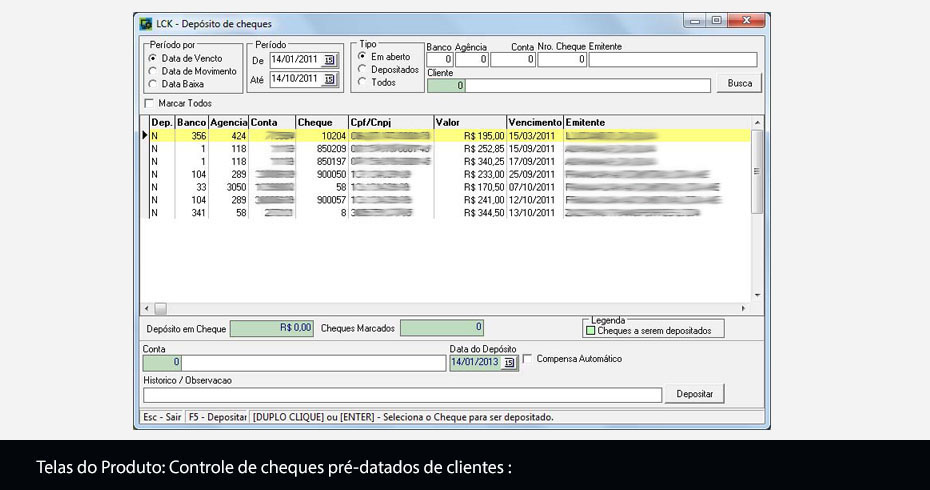930x490 pixels.
Task: Focus the Nro. Cheque filter field
Action: pyautogui.click(x=562, y=59)
